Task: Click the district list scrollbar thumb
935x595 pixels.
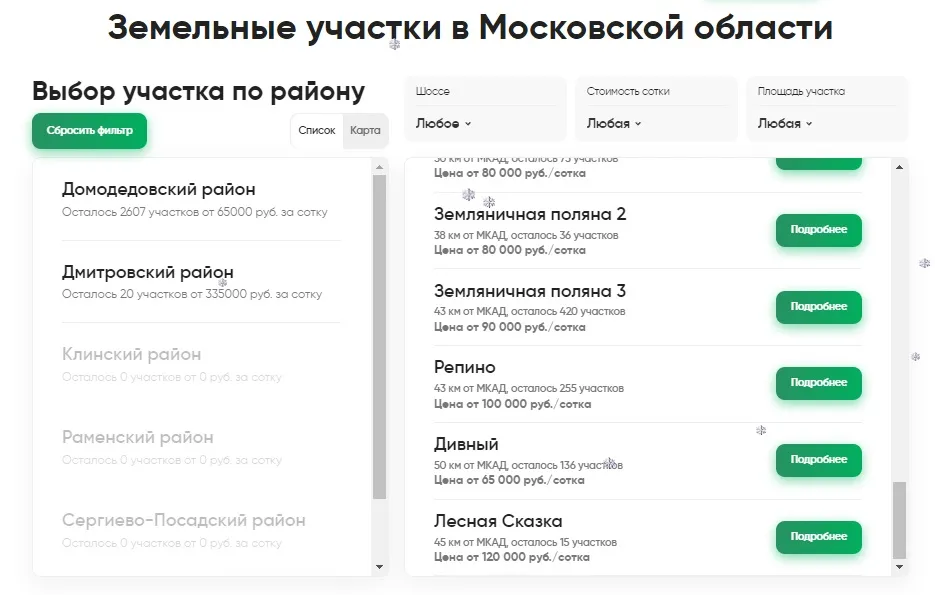Action: [379, 336]
